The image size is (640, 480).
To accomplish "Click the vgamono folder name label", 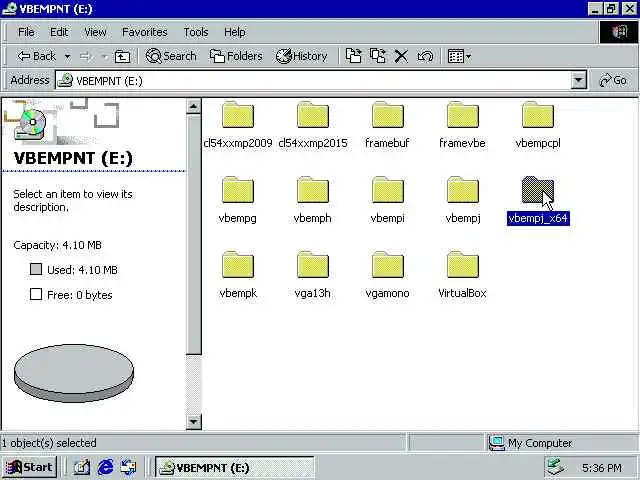I will point(388,293).
